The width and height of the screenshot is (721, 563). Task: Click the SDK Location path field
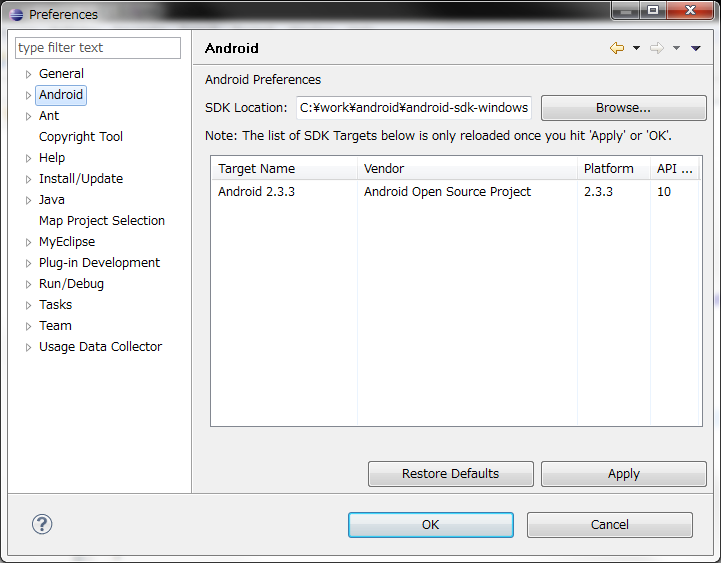(414, 108)
